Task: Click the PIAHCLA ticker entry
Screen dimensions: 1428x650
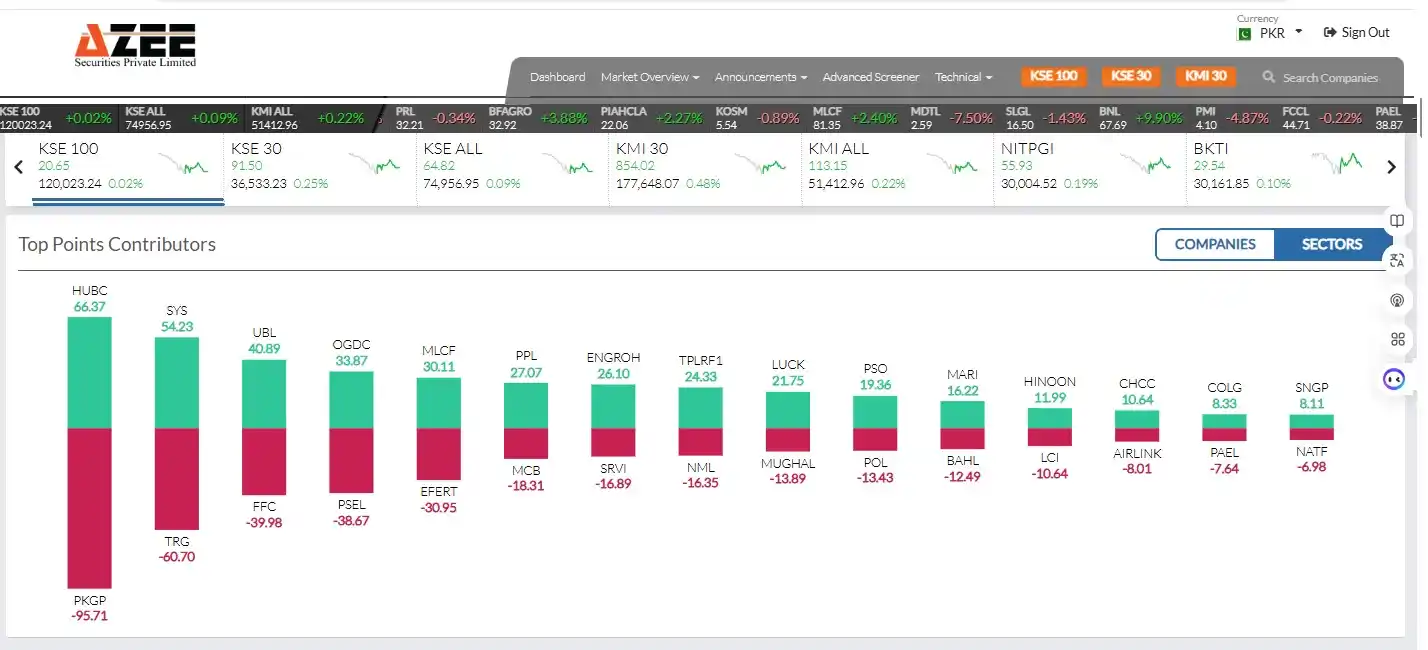Action: tap(652, 118)
